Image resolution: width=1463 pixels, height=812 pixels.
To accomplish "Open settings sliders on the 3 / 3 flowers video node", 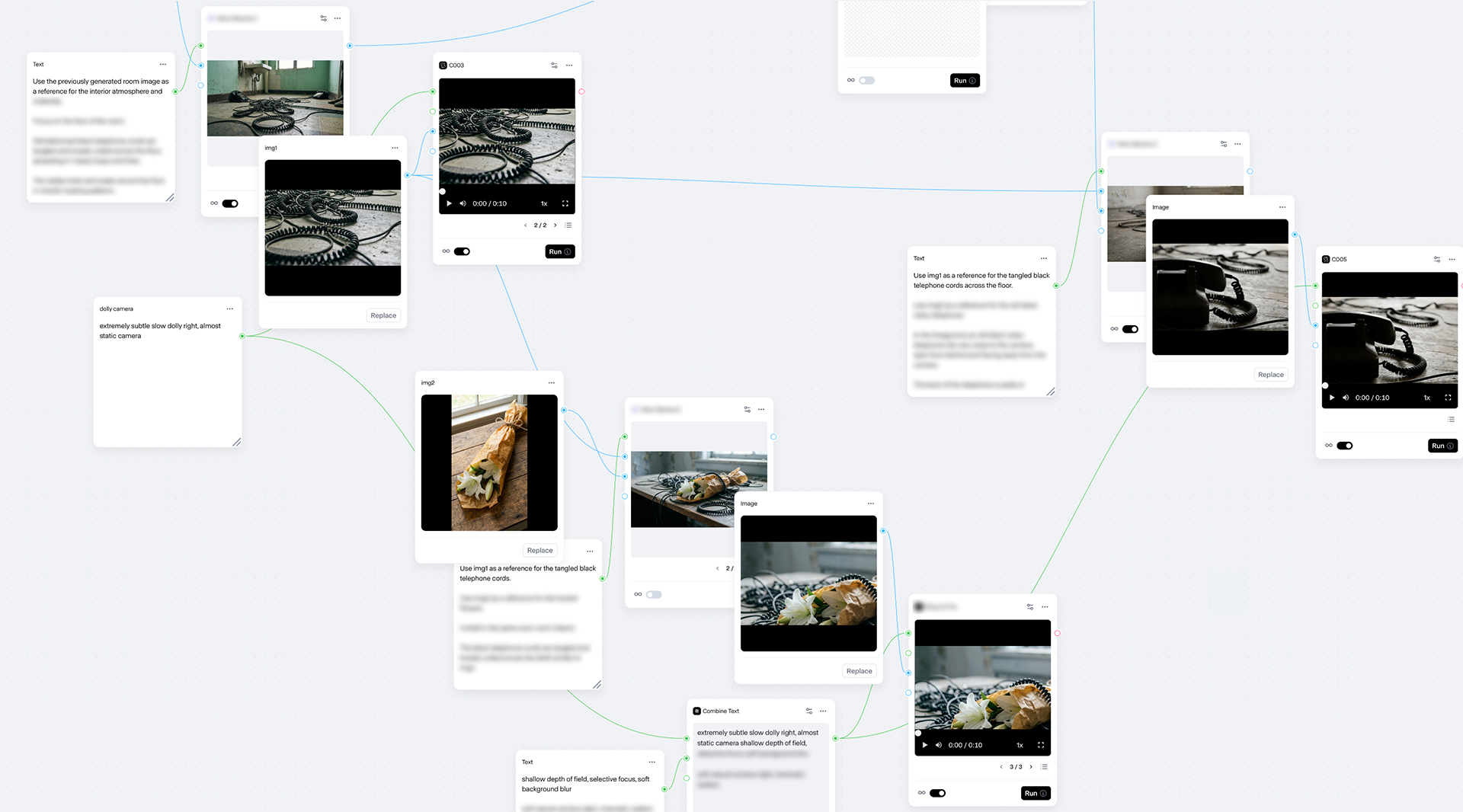I will click(1030, 607).
